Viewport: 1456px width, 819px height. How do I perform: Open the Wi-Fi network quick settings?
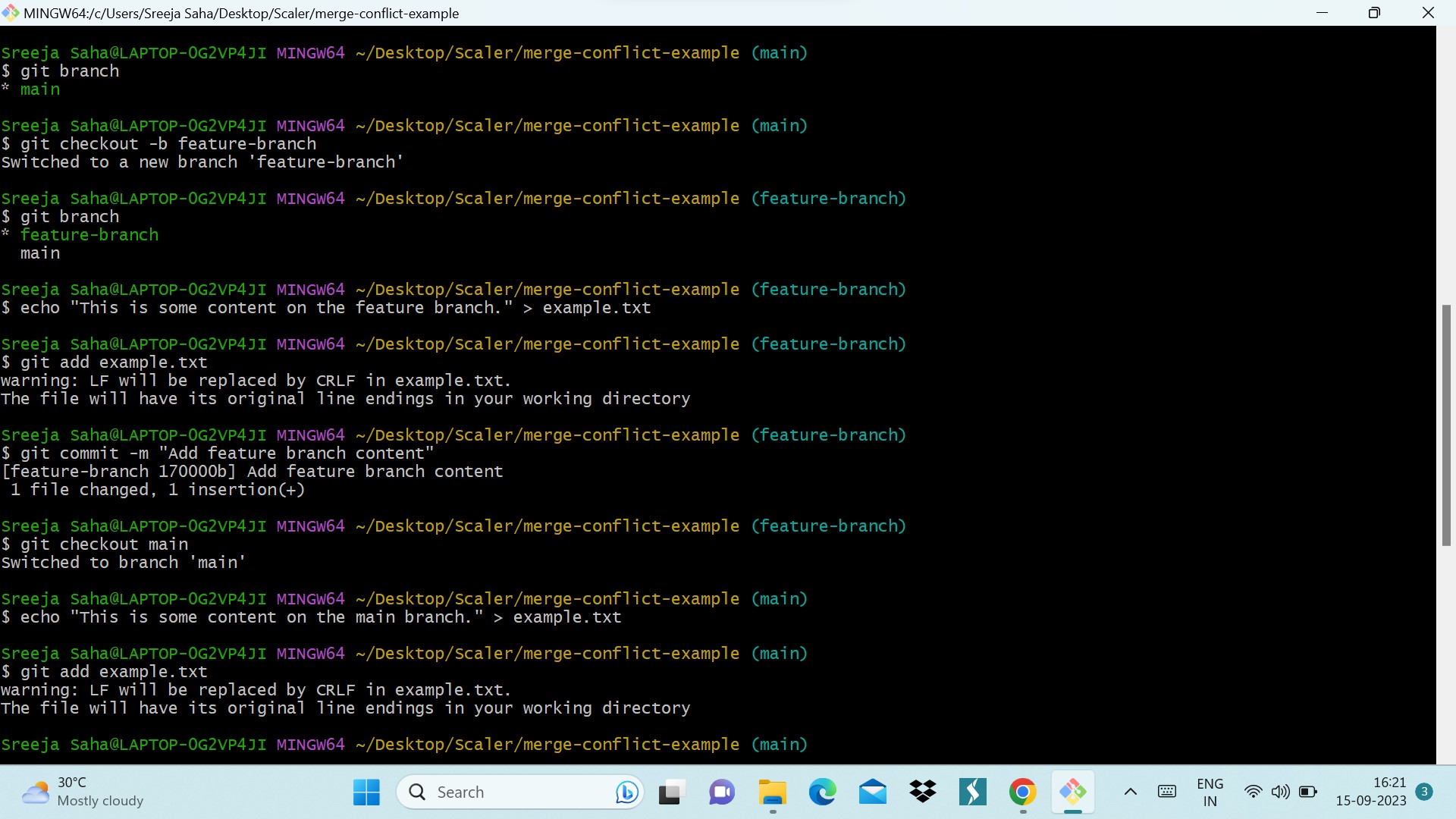pos(1253,792)
